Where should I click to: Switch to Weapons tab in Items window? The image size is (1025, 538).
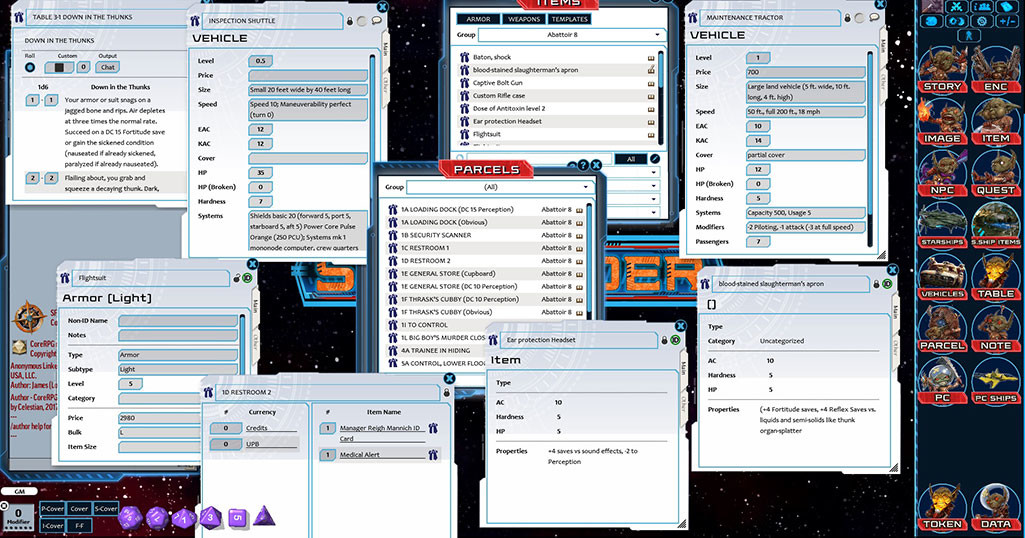coord(524,19)
